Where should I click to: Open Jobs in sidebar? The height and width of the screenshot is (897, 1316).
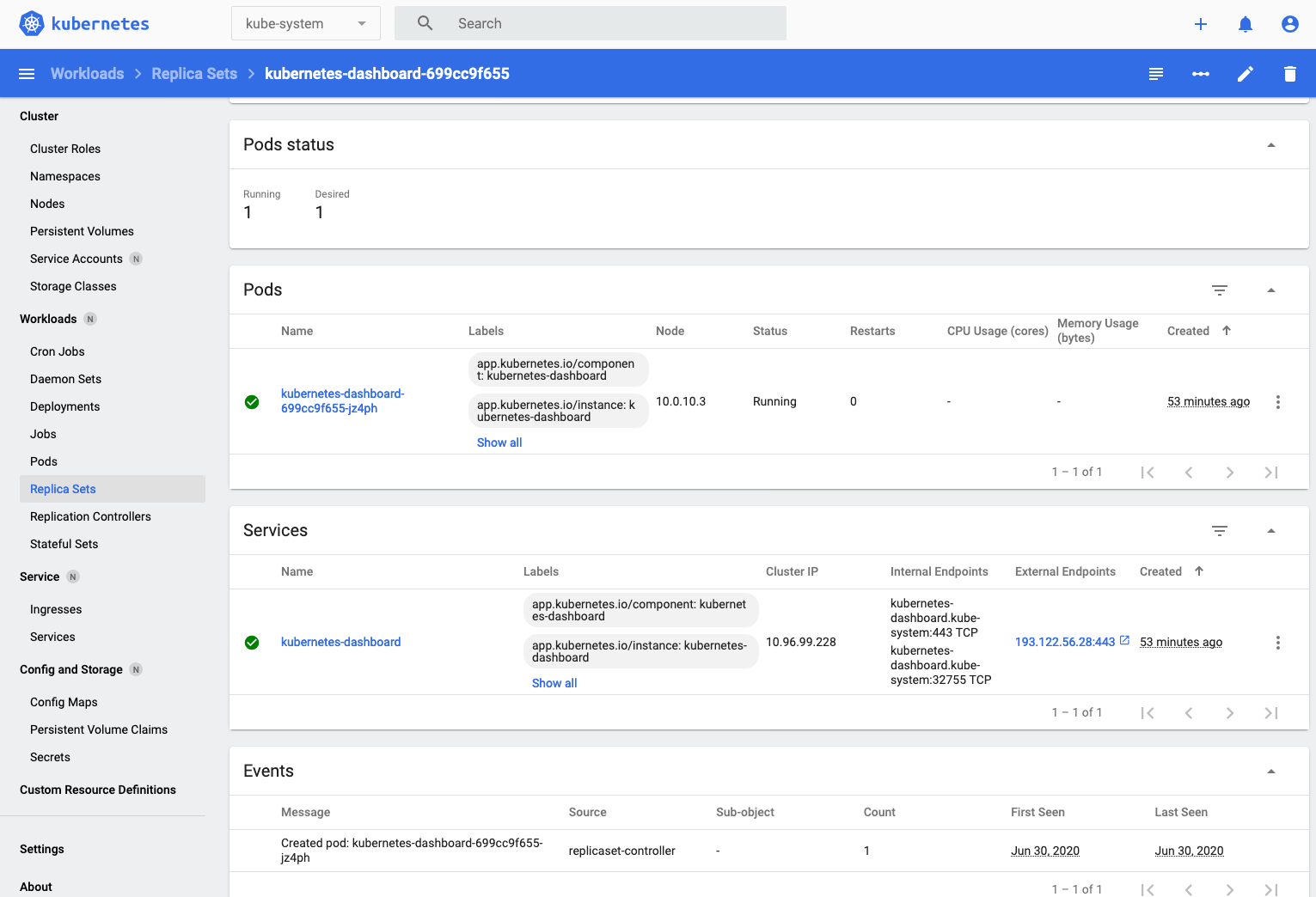pyautogui.click(x=43, y=434)
